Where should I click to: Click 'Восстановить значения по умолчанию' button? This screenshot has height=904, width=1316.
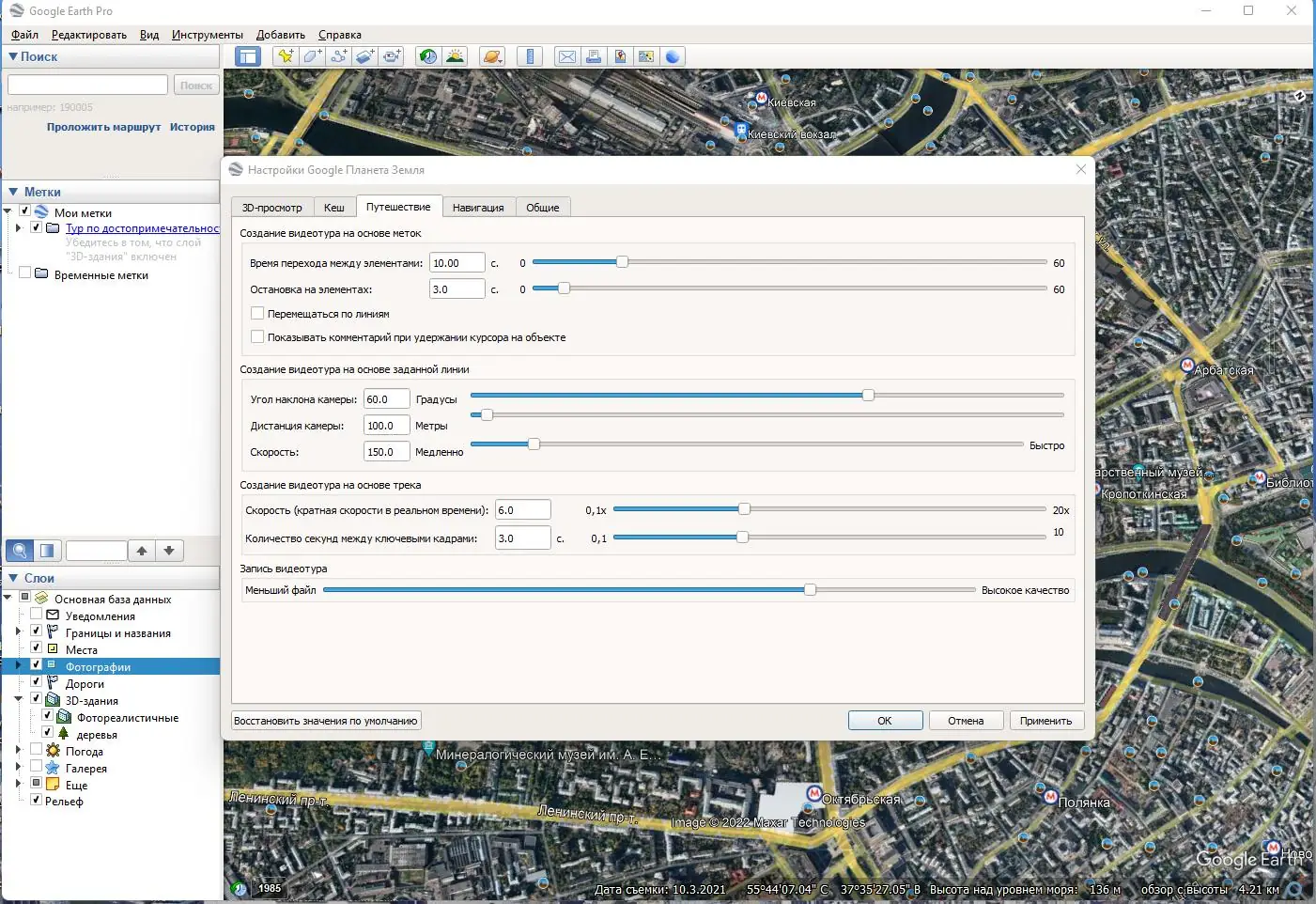pyautogui.click(x=326, y=721)
